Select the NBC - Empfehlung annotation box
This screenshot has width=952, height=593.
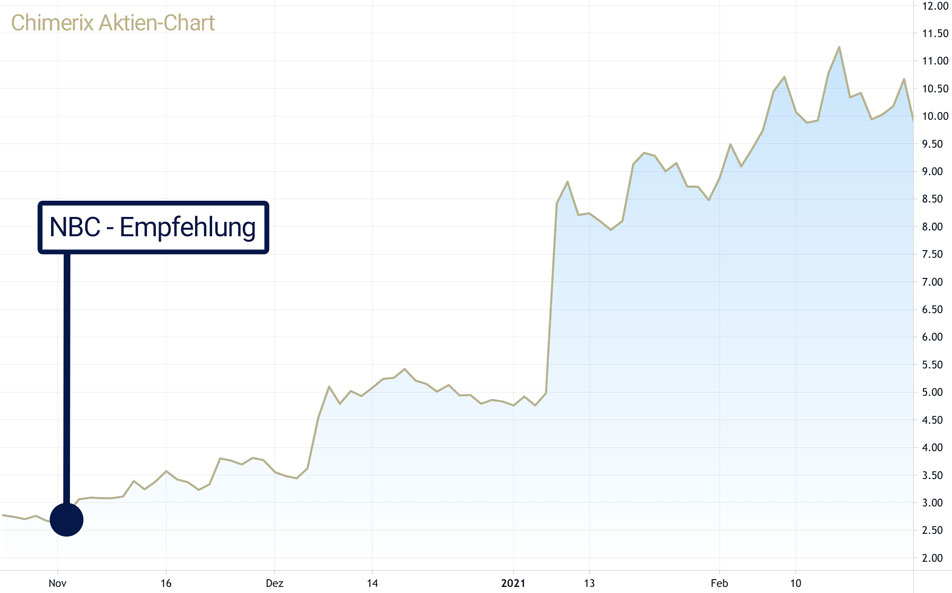pos(153,228)
